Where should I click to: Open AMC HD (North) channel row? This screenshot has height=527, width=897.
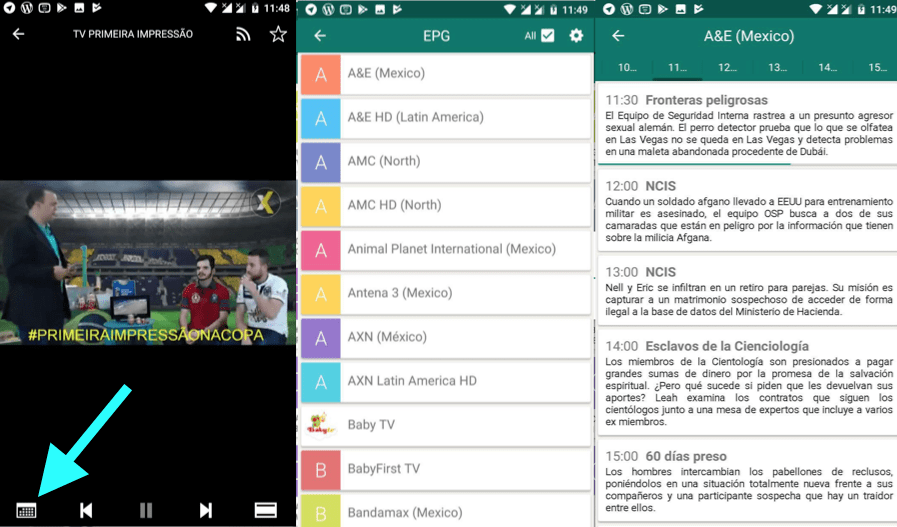[446, 205]
